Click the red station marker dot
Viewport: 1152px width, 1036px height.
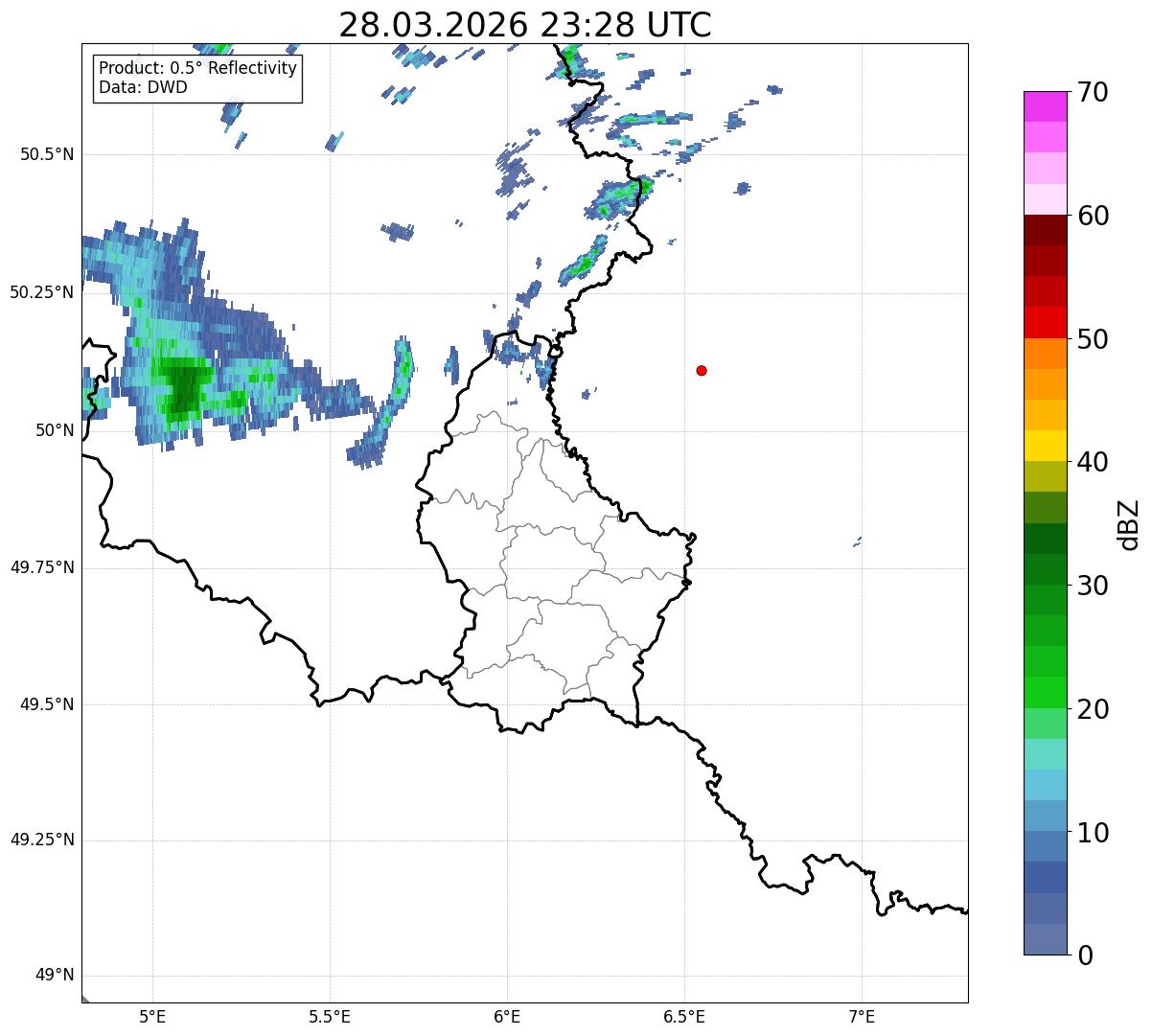point(702,370)
